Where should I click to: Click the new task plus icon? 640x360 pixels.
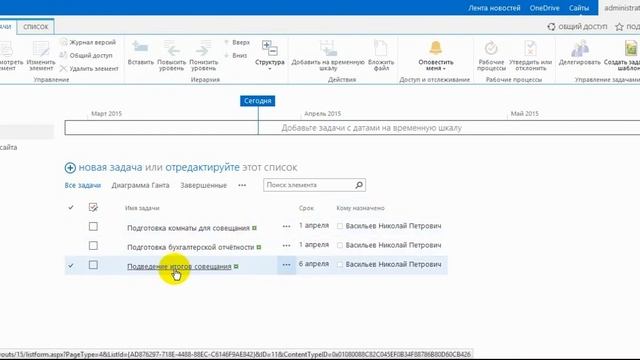[x=70, y=168]
